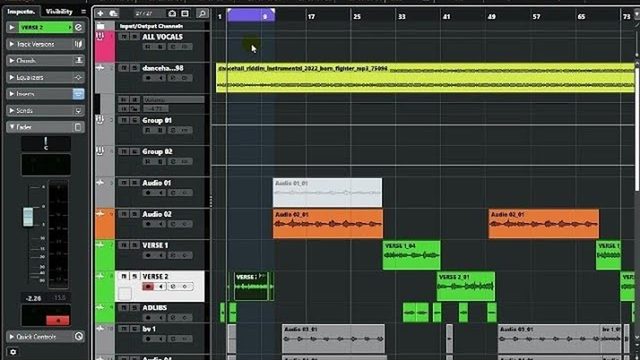Viewport: 640px width, 360px height.
Task: Solo the ALL VOCALS track
Action: click(135, 37)
